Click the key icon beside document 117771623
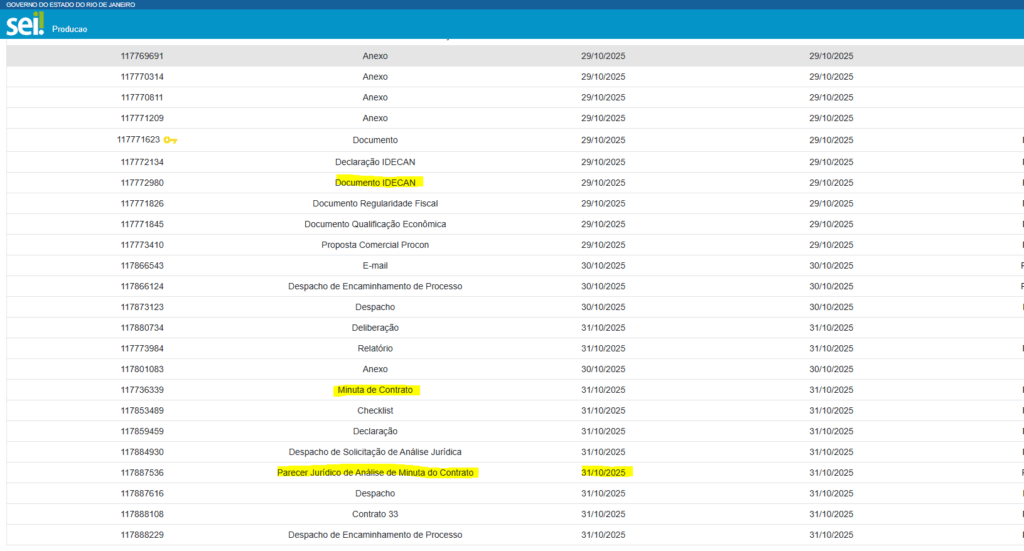This screenshot has height=551, width=1024. point(170,140)
